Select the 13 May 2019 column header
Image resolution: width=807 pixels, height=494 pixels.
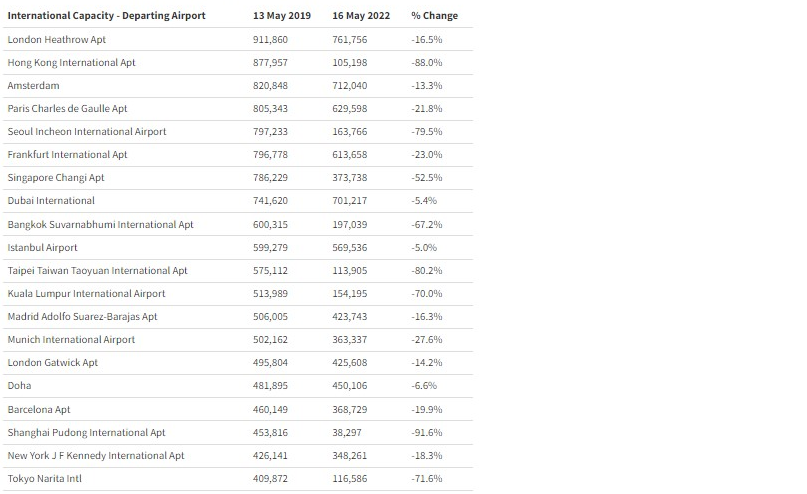point(282,15)
